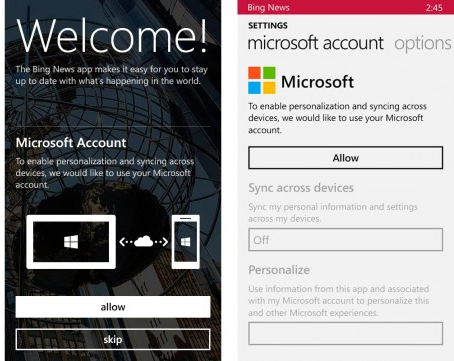Click 'Sync my personal information and settings' text
This screenshot has height=361, width=454.
tap(333, 213)
